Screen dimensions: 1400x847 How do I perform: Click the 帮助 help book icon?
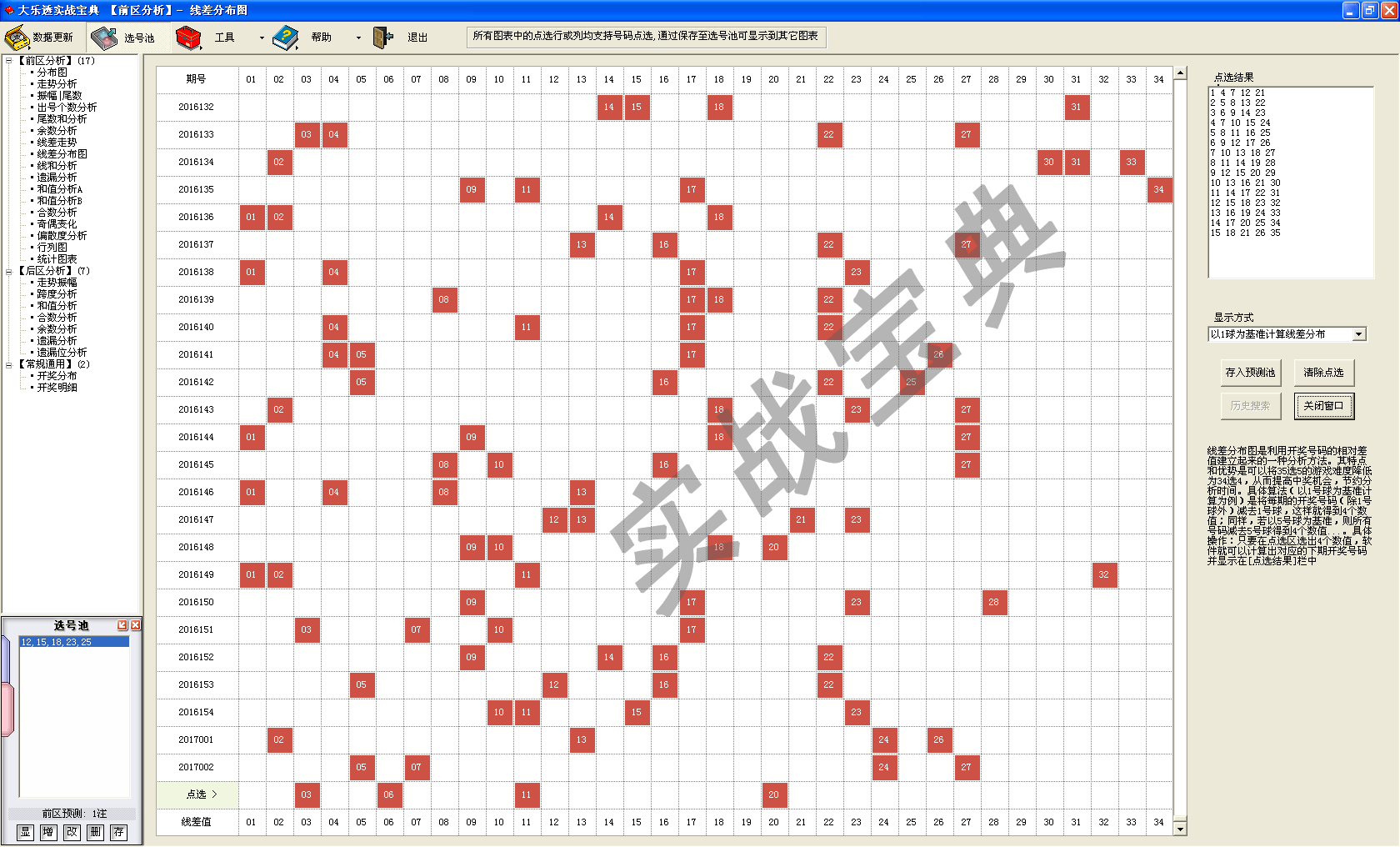tap(286, 38)
